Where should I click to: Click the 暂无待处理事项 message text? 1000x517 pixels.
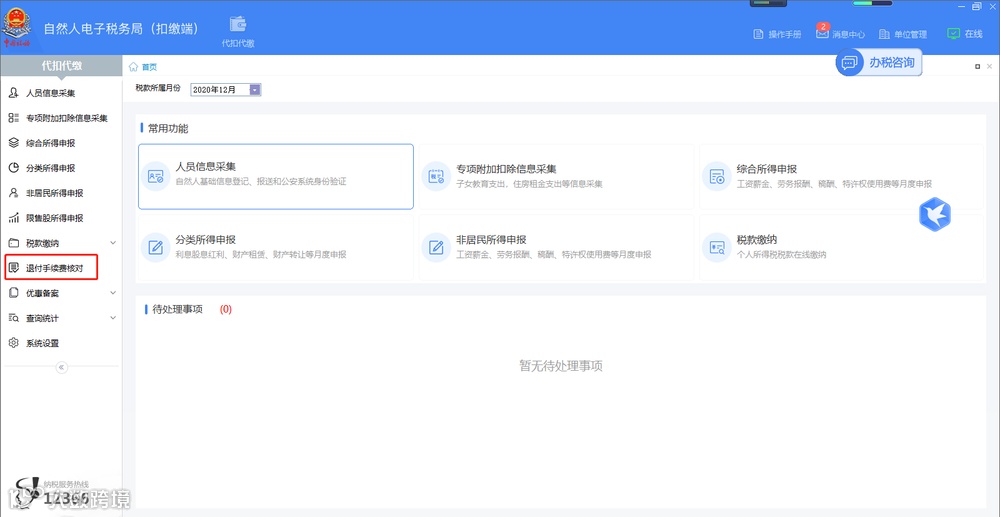561,366
